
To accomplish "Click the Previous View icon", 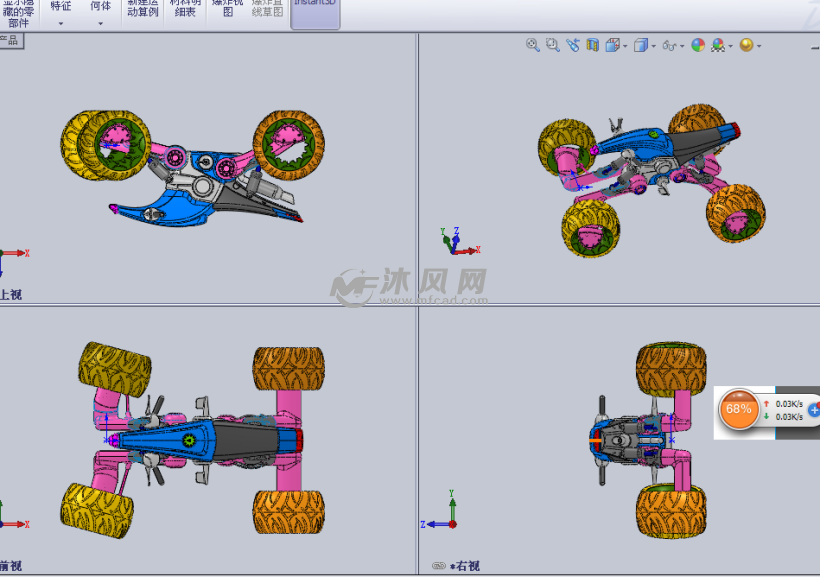I will click(x=572, y=45).
